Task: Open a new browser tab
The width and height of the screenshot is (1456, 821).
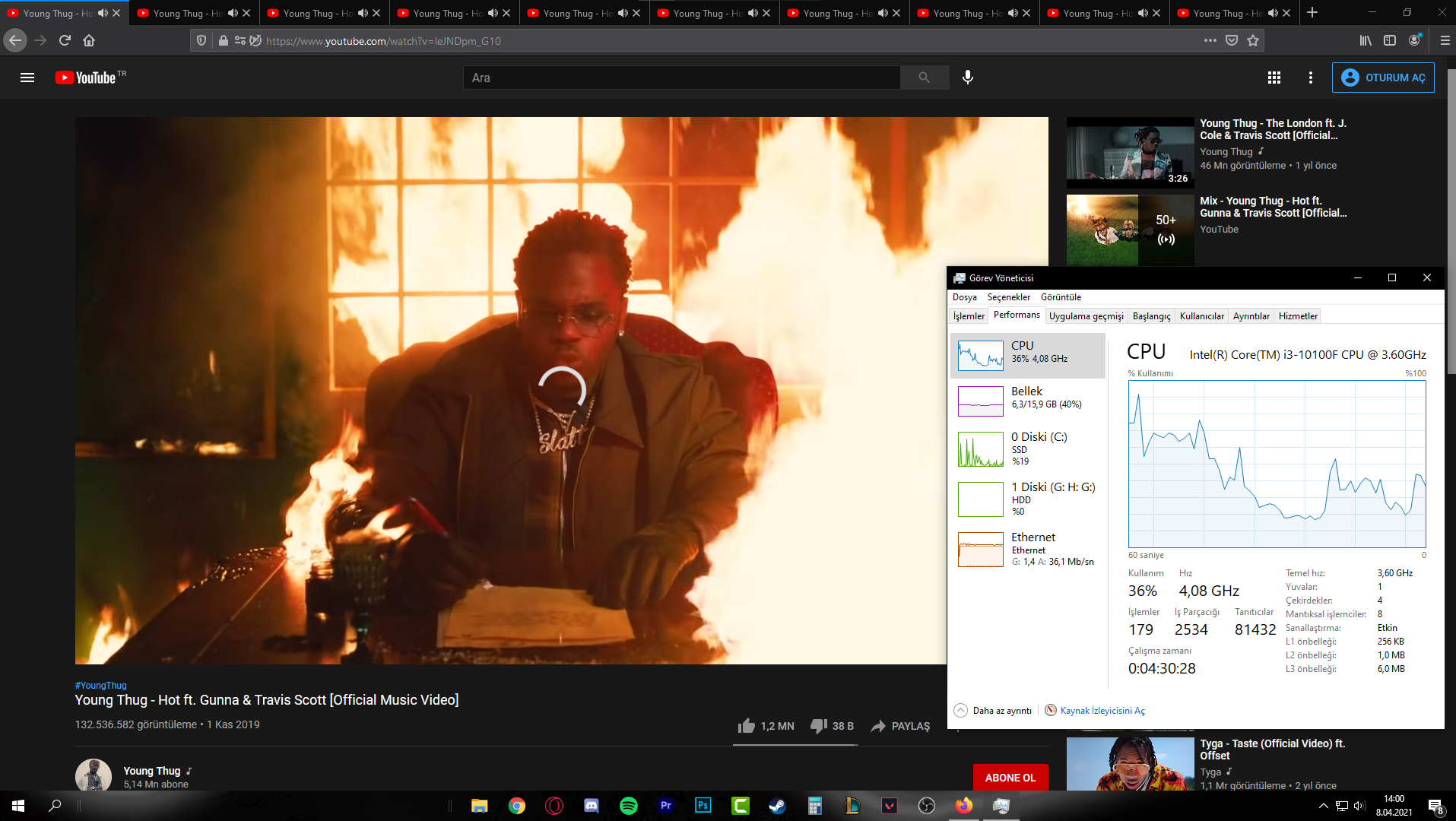Action: pos(1312,13)
